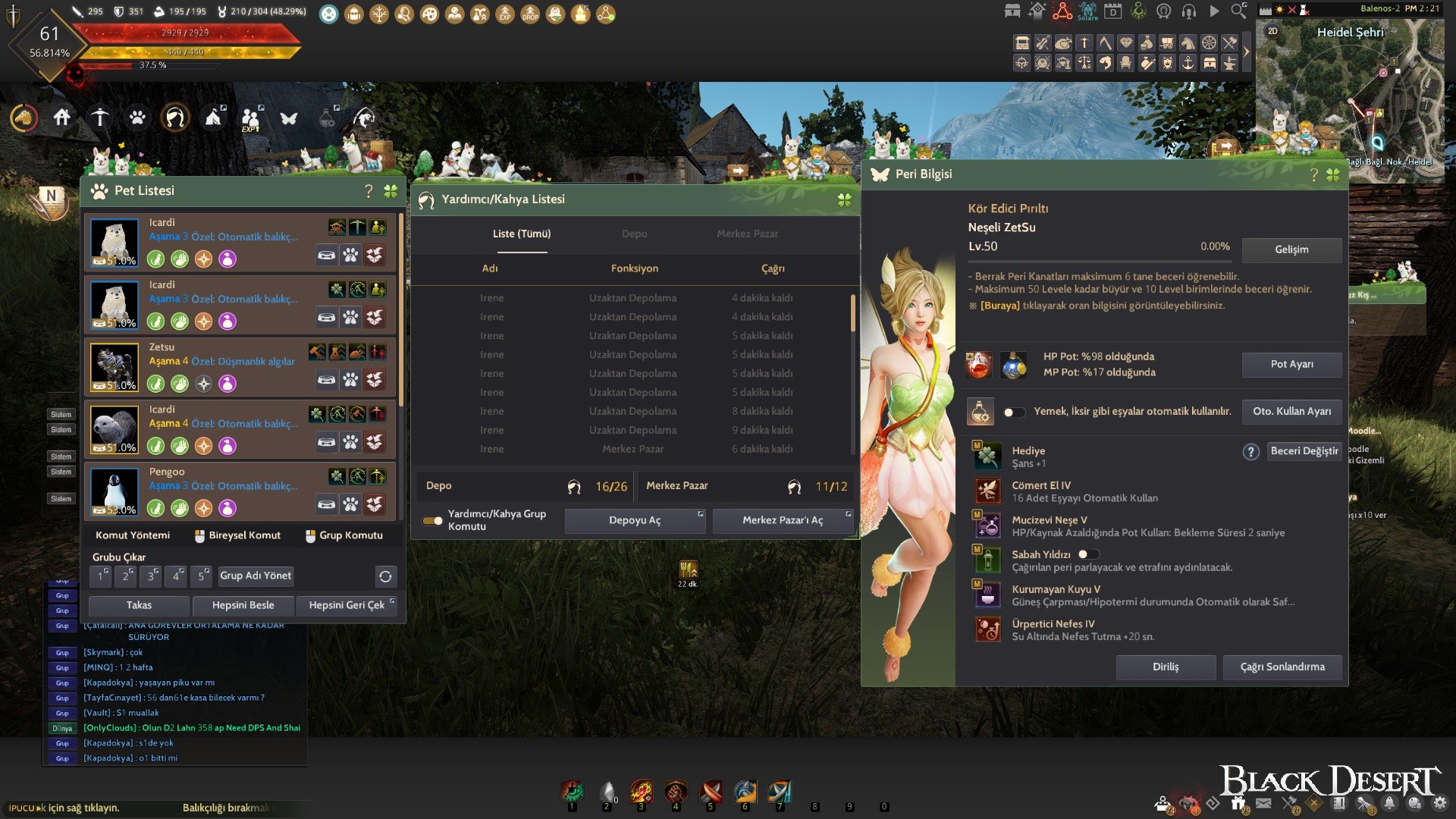1456x819 pixels.
Task: Toggle Yardımcı/Kahya Grup Komutu switch
Action: coord(432,521)
